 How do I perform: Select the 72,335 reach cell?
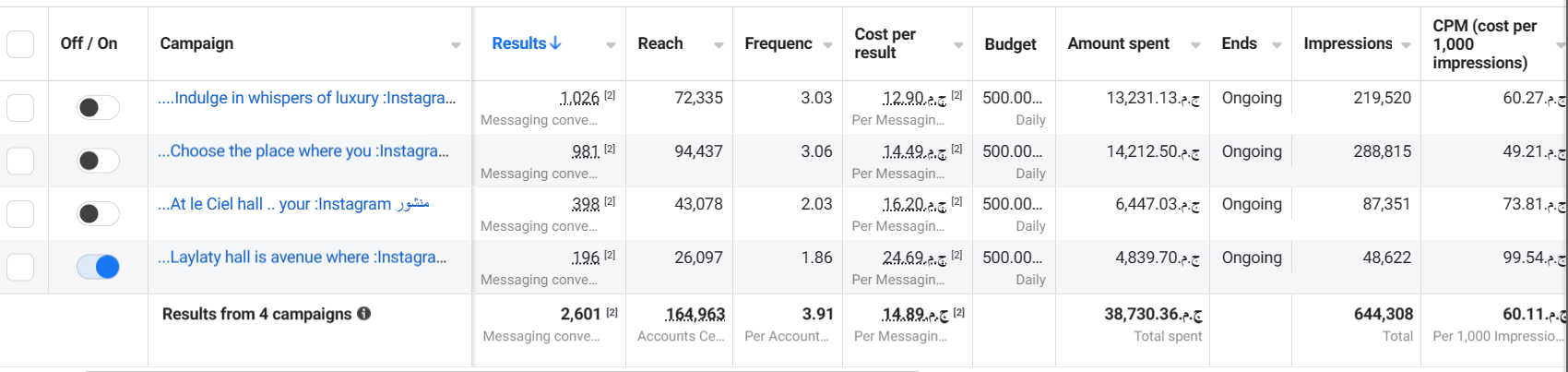(698, 98)
